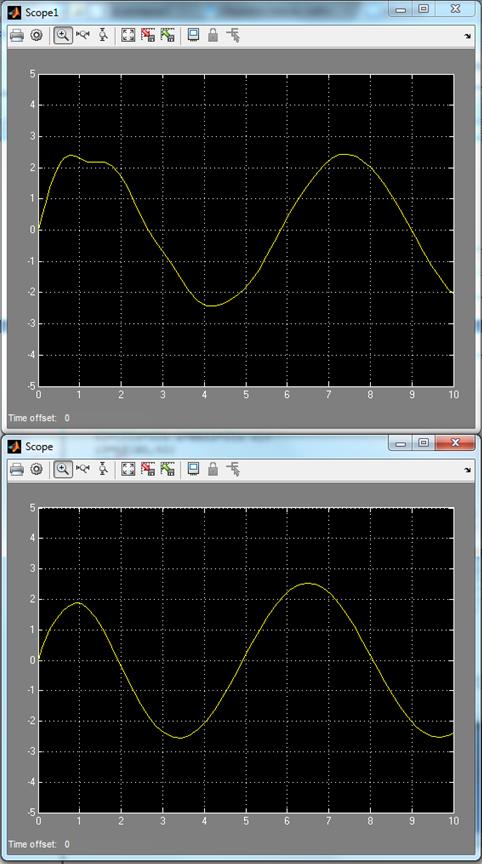Minimize the Scope1 window
482x864 pixels.
[x=401, y=9]
